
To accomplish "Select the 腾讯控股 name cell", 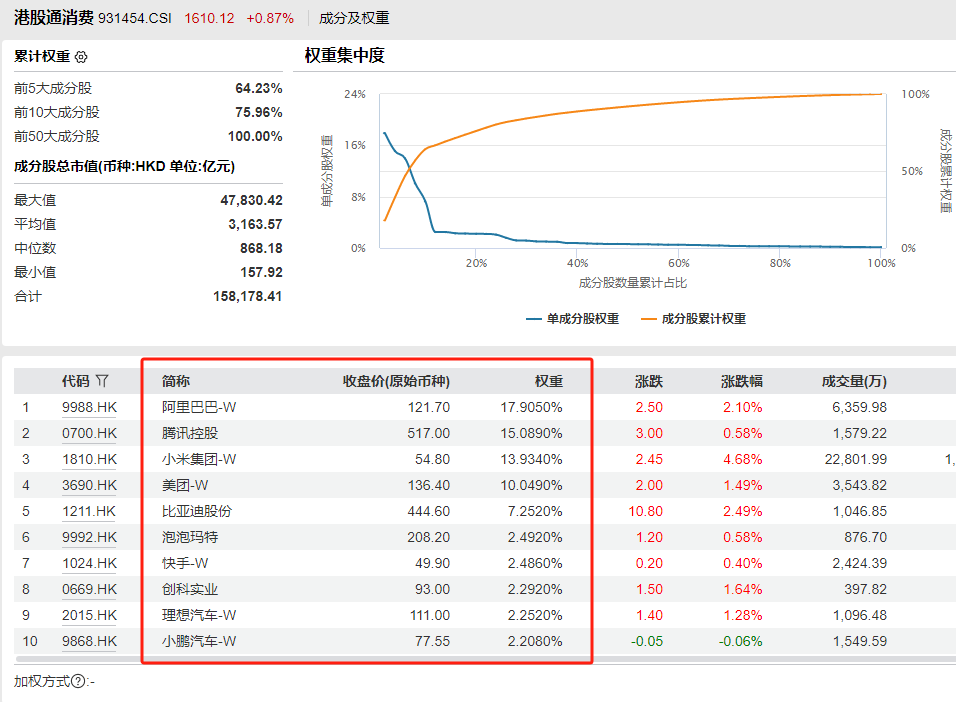I will 190,434.
